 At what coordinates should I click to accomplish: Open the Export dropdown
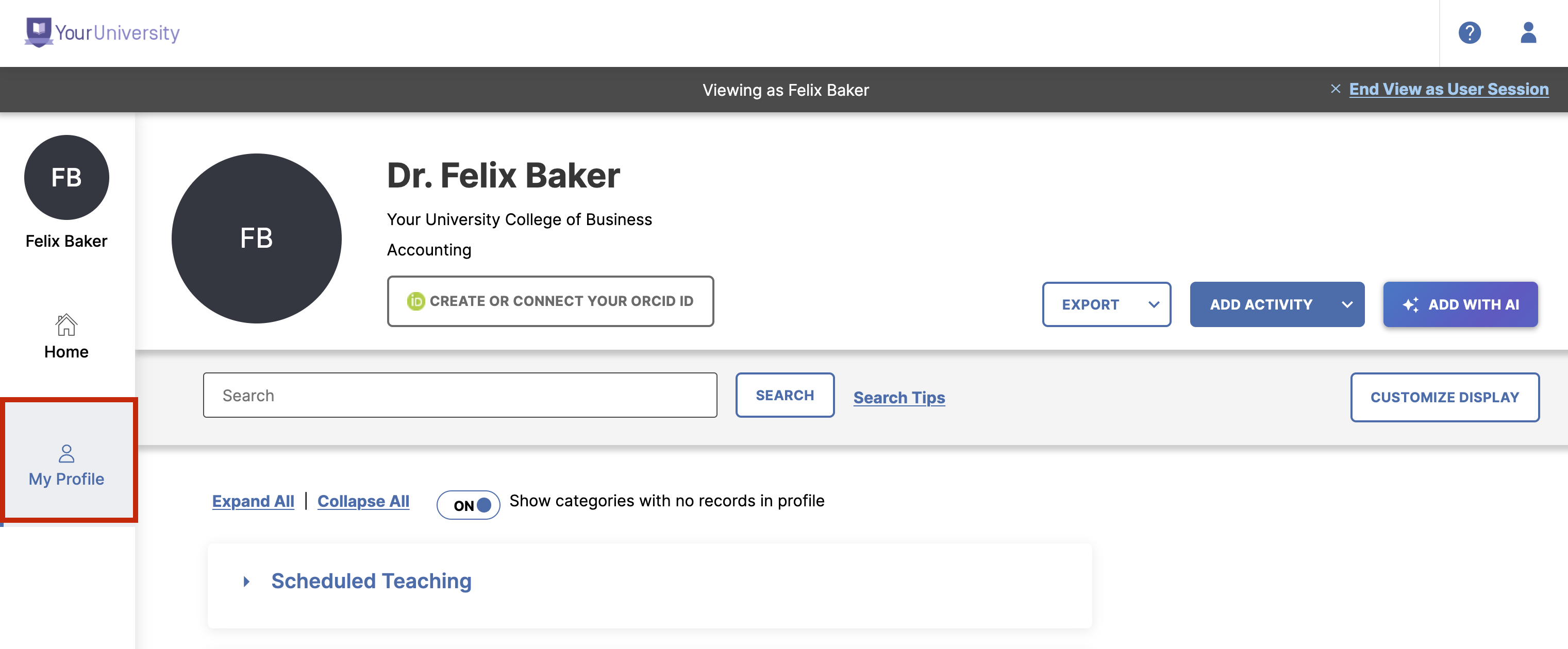1106,304
